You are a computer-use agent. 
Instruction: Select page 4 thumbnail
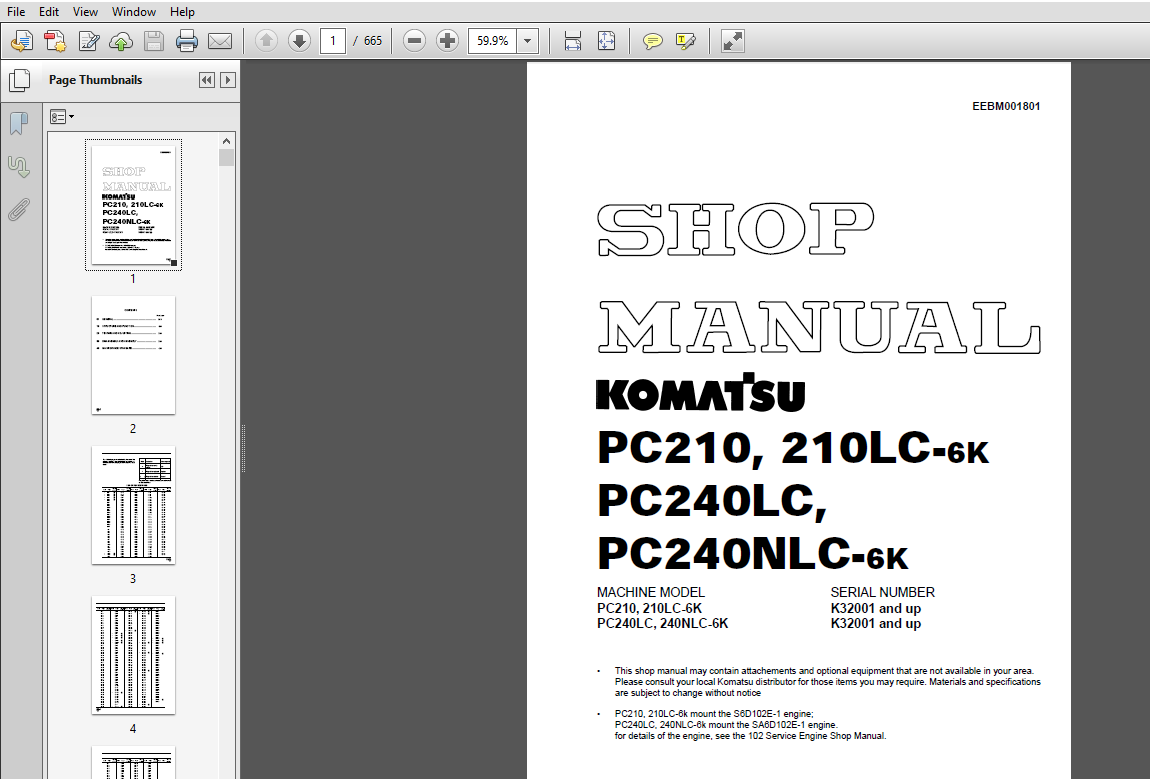point(133,655)
